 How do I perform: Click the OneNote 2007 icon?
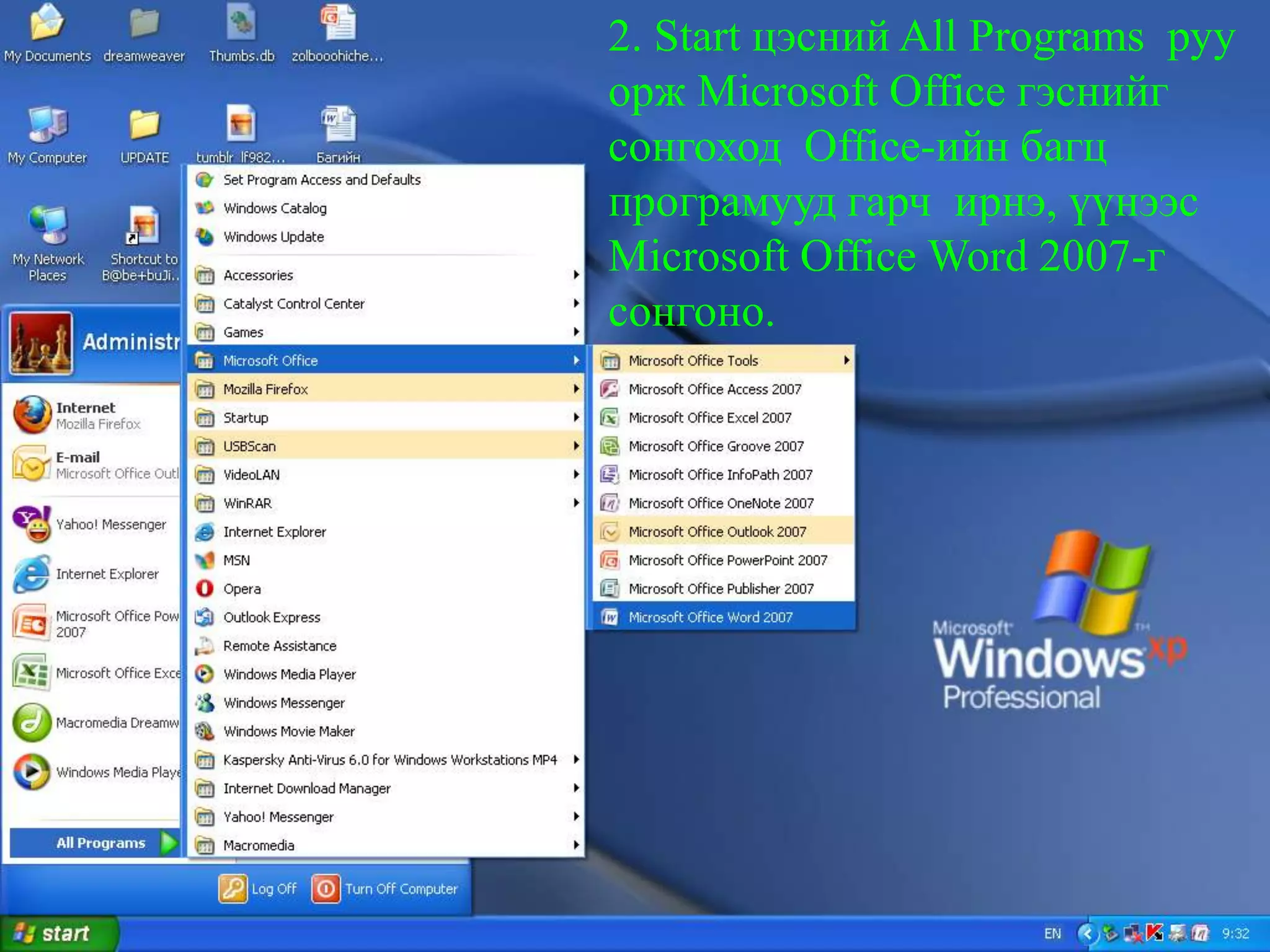pos(610,503)
